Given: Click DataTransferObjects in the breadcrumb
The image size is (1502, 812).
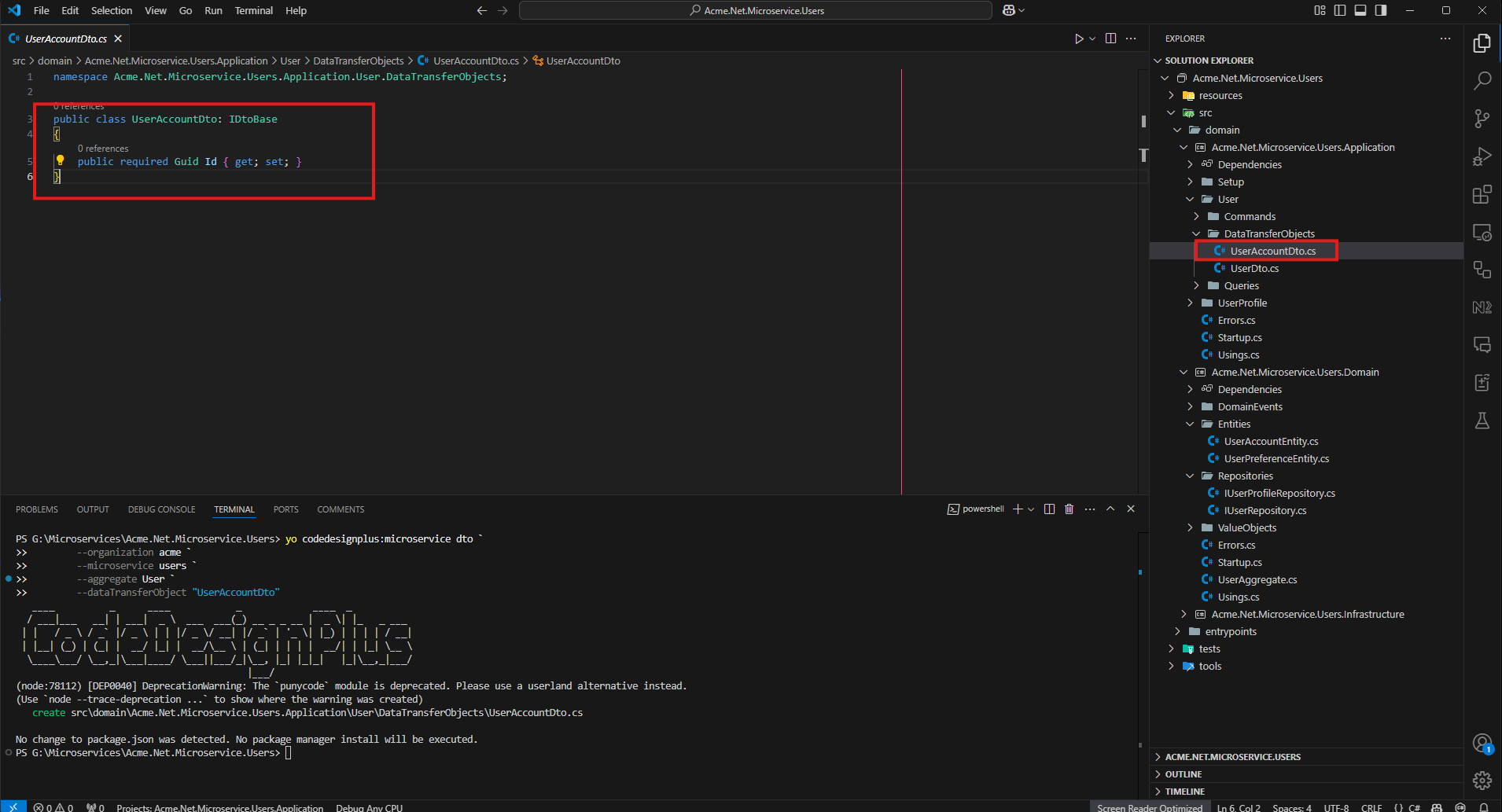Looking at the screenshot, I should (x=359, y=61).
